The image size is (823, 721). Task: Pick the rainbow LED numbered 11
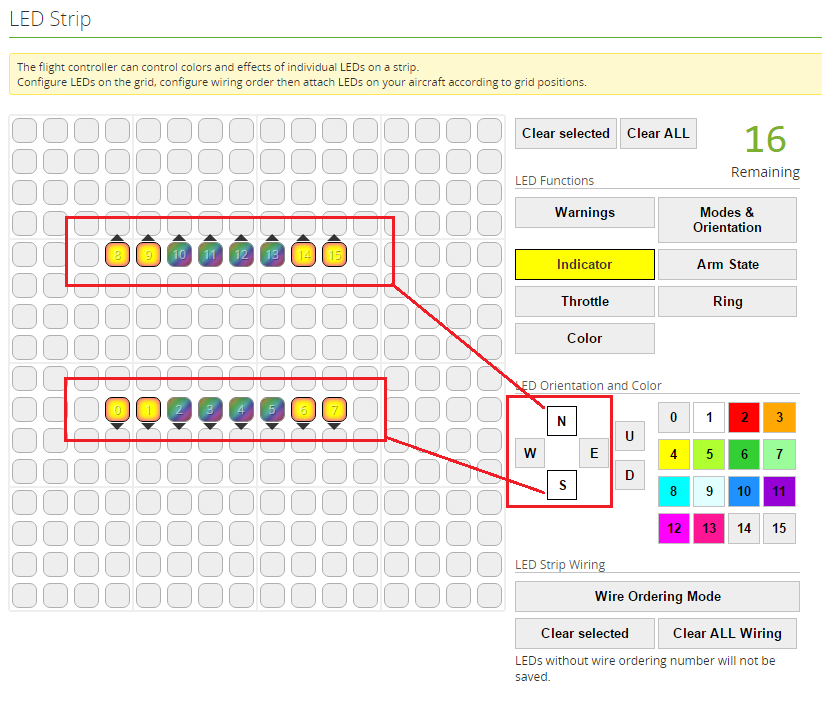coord(210,255)
